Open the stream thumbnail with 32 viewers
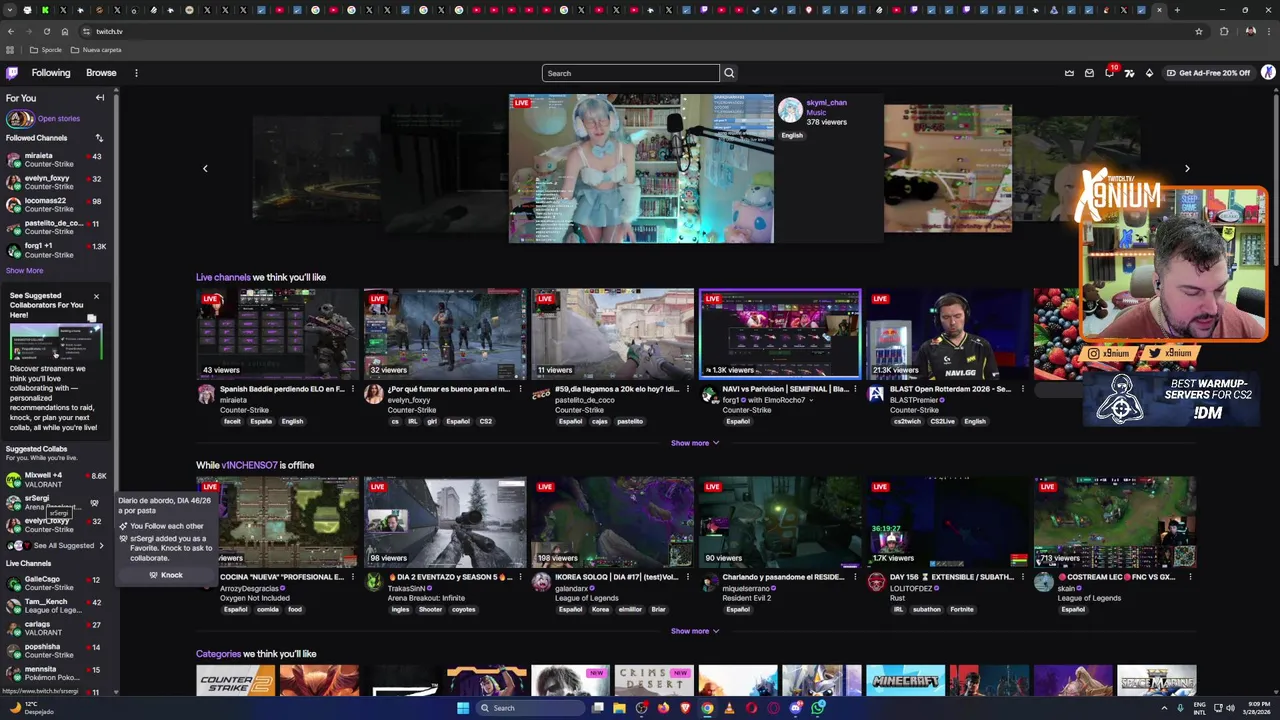The image size is (1280, 720). [x=445, y=334]
